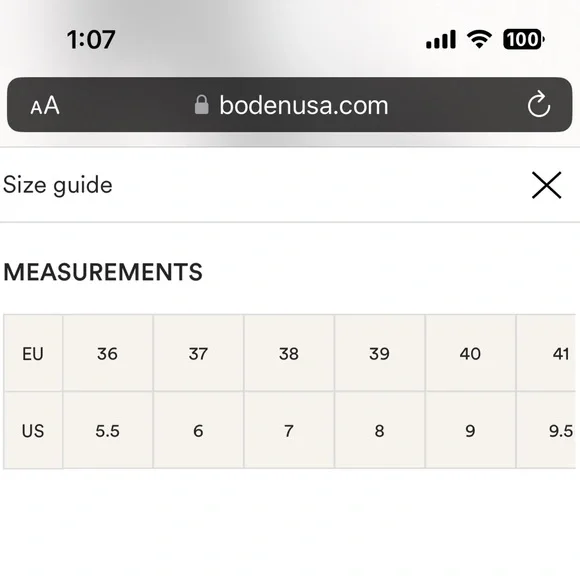The image size is (580, 580).
Task: Tap the US 5.5 size cell
Action: [108, 430]
